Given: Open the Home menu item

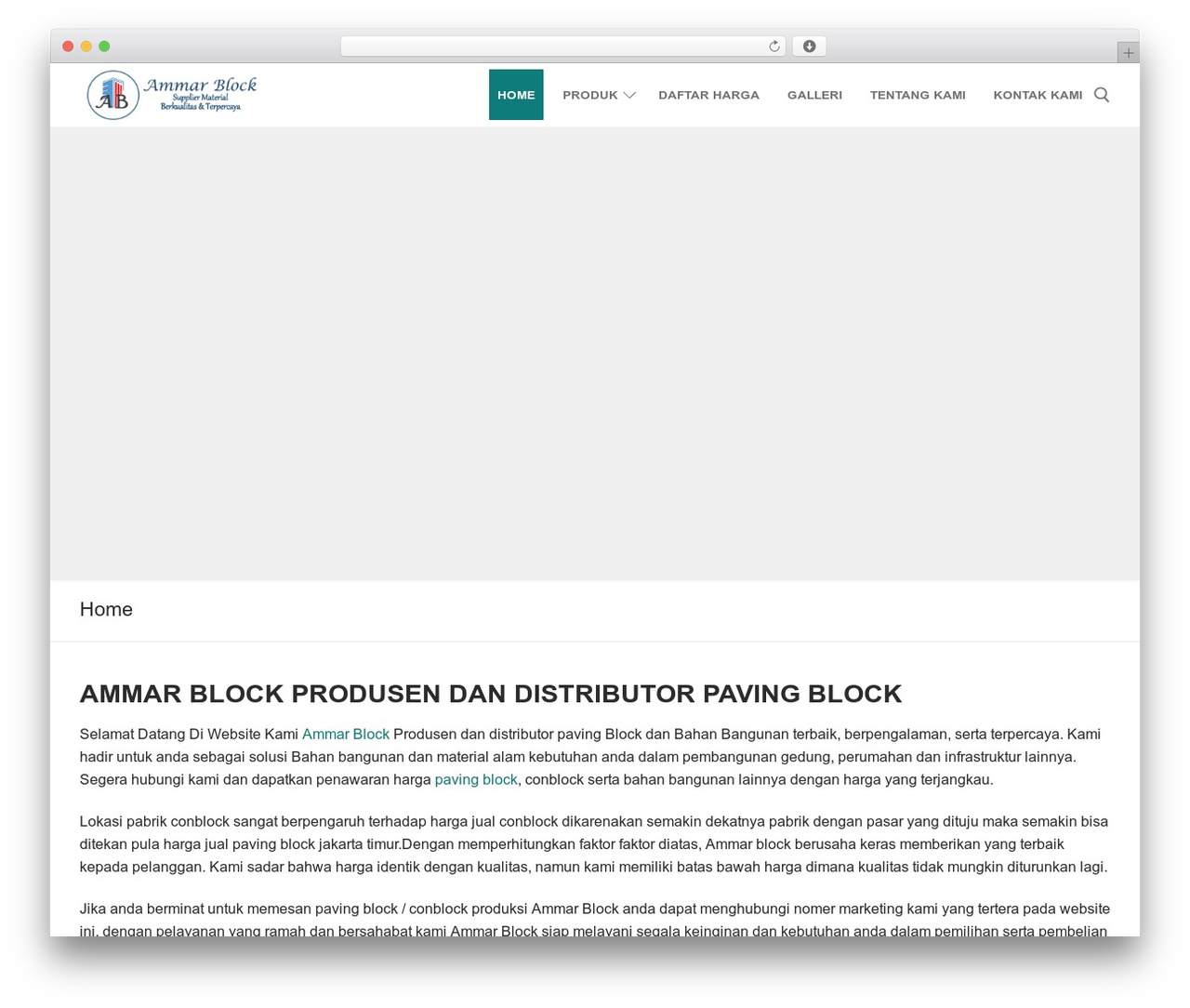Looking at the screenshot, I should point(516,95).
